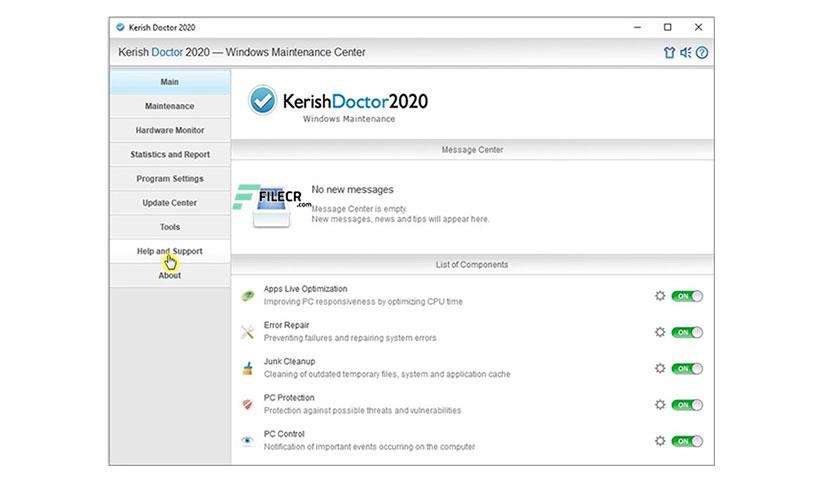Open Program Settings

(x=170, y=179)
